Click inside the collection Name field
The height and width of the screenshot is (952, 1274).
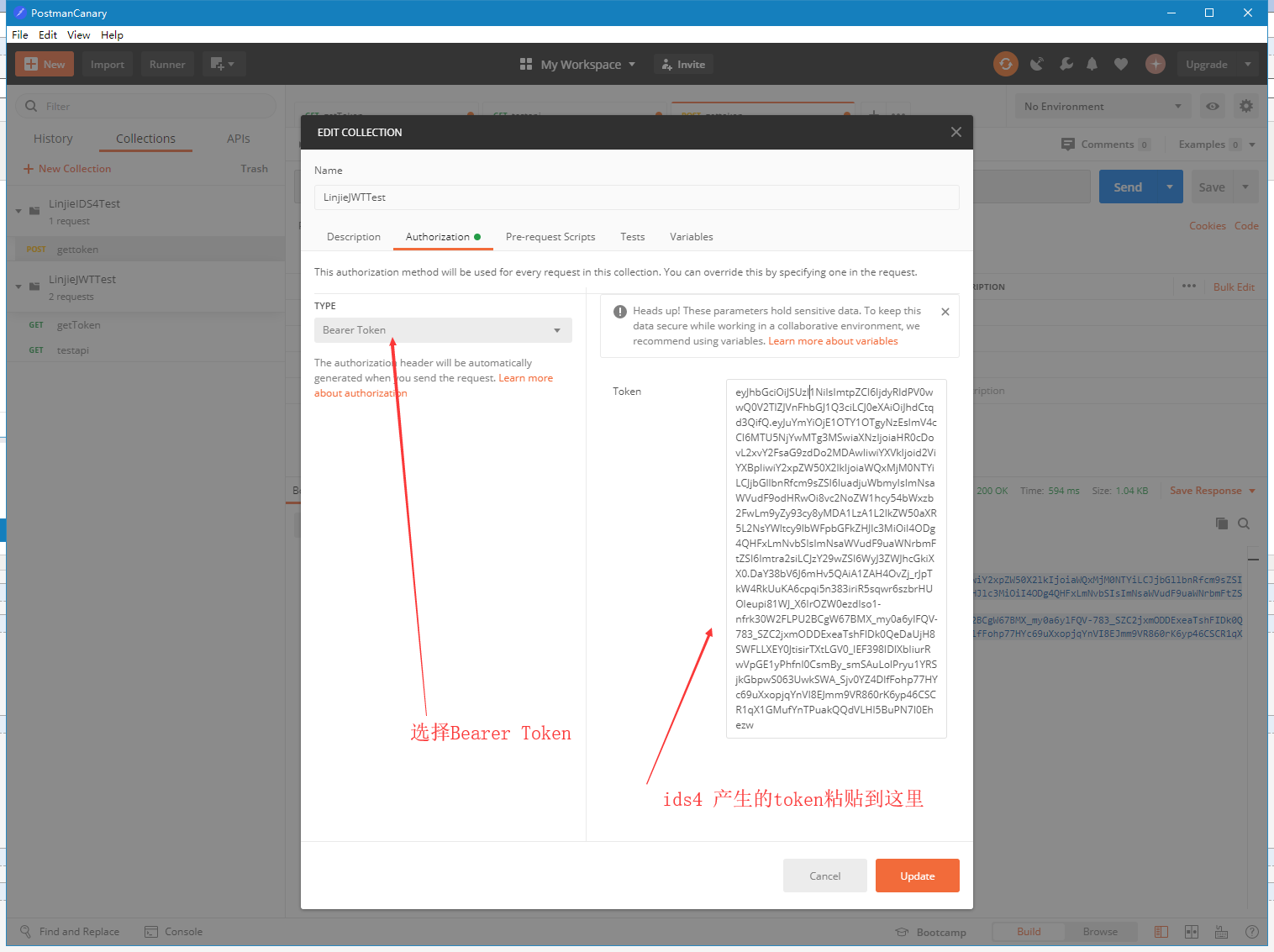tap(636, 197)
